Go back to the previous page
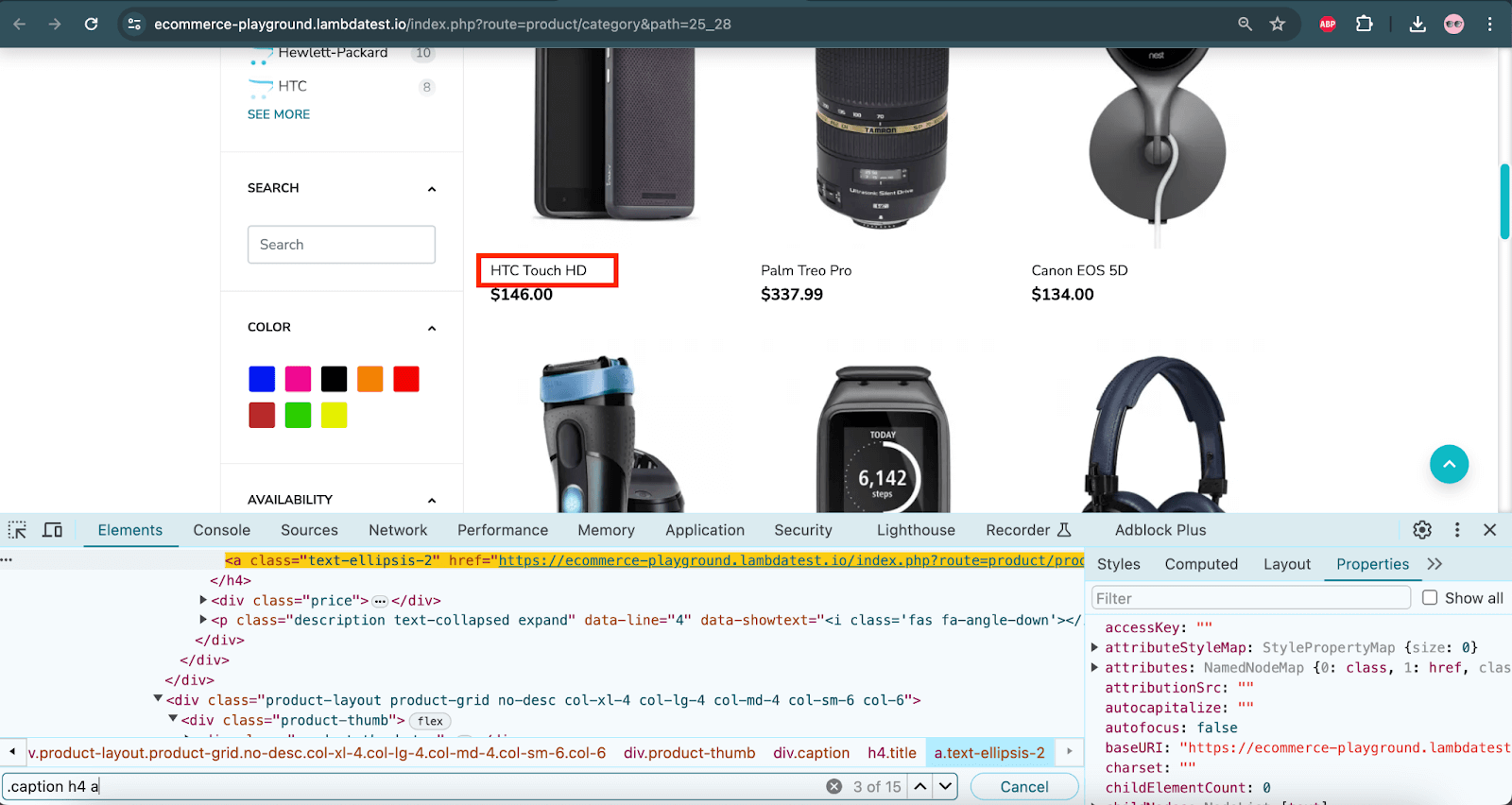This screenshot has width=1512, height=805. (20, 24)
